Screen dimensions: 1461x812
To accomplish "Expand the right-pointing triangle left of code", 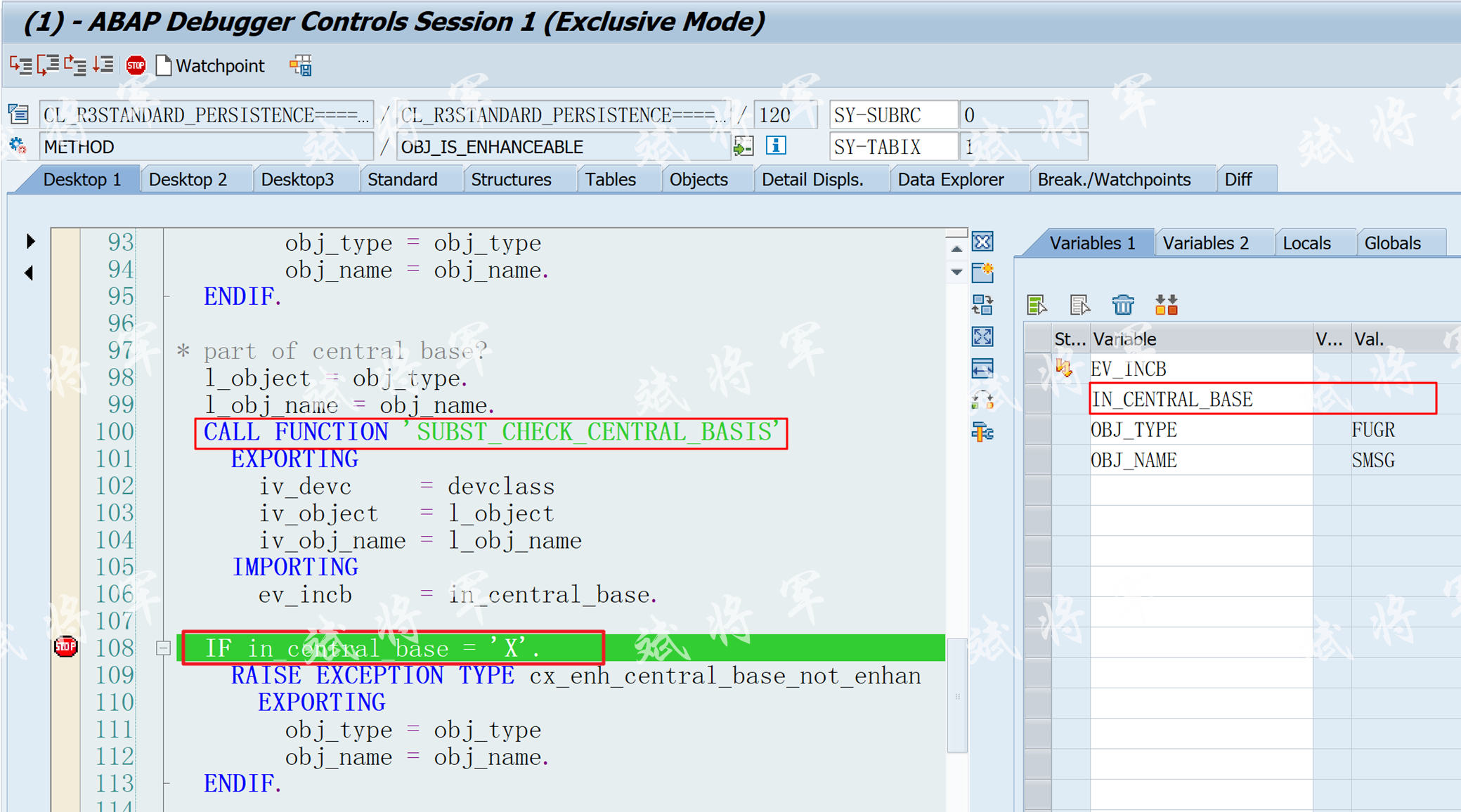I will coord(30,242).
